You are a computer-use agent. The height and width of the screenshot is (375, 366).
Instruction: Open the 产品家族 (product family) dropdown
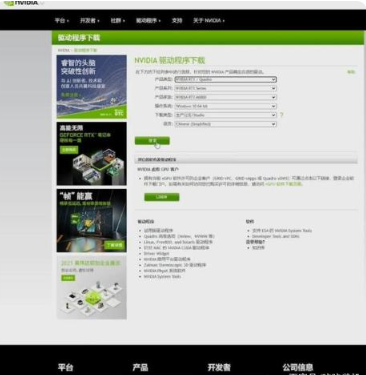coord(226,97)
